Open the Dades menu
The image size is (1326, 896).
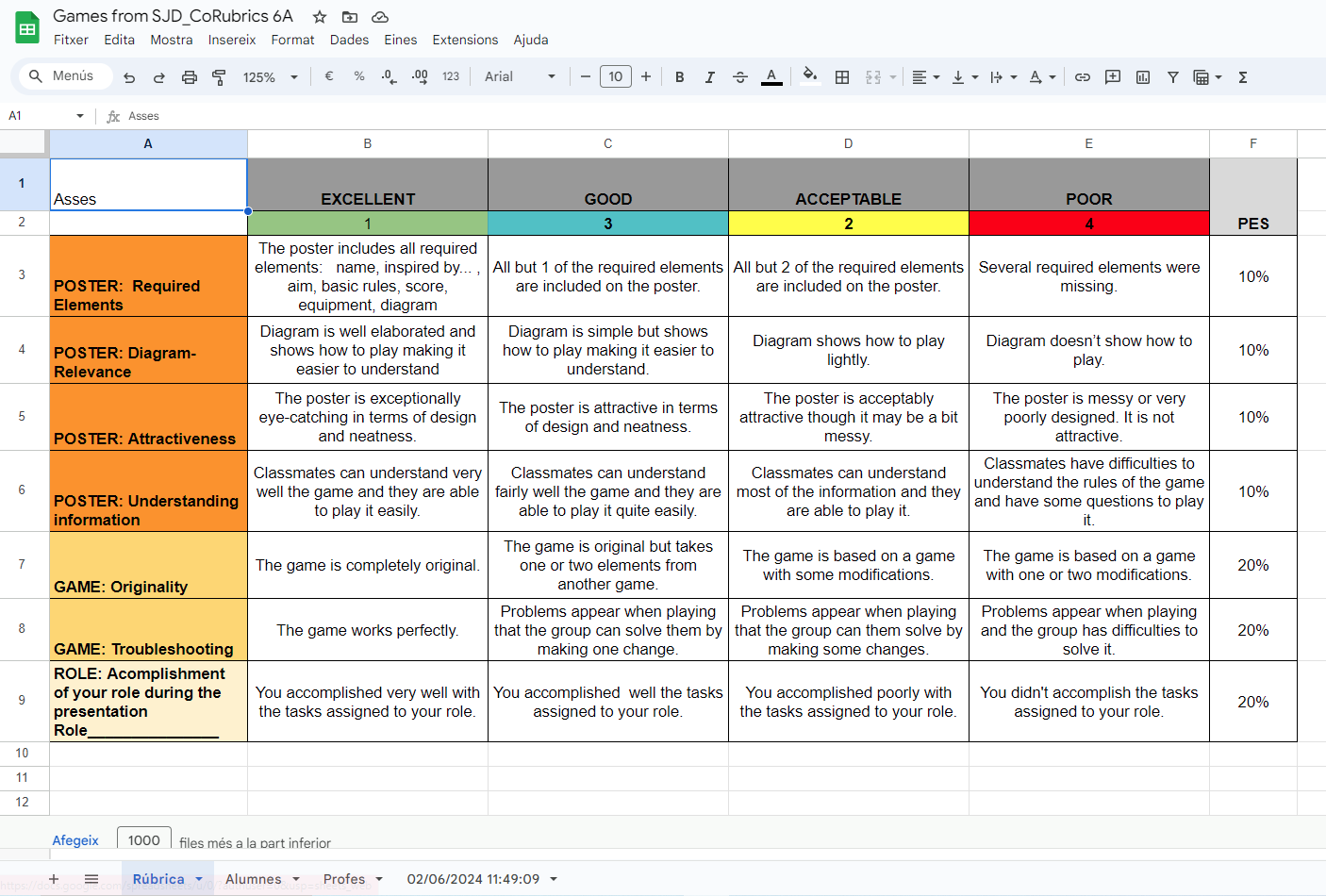click(349, 40)
